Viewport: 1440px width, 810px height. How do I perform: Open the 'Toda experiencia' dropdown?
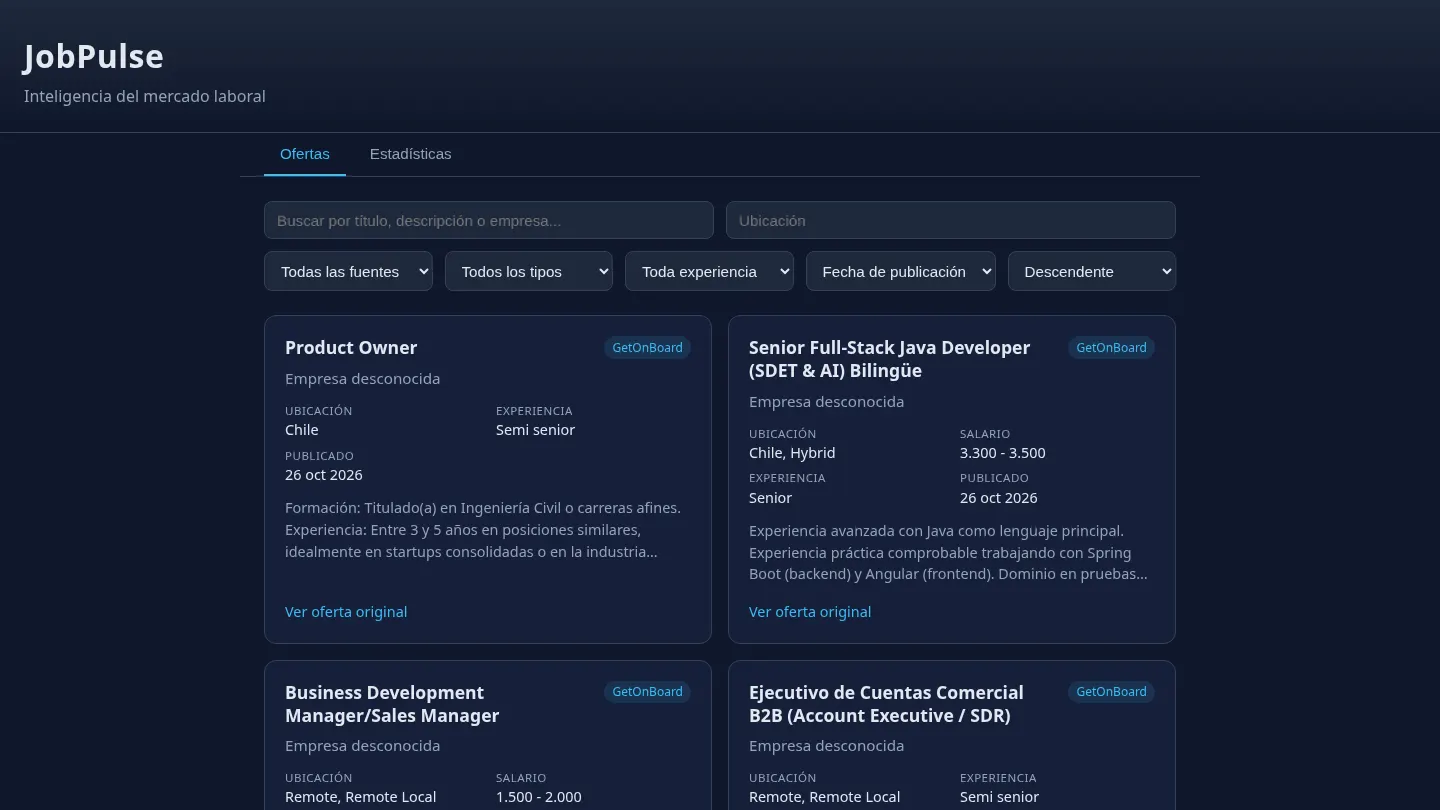click(x=709, y=271)
